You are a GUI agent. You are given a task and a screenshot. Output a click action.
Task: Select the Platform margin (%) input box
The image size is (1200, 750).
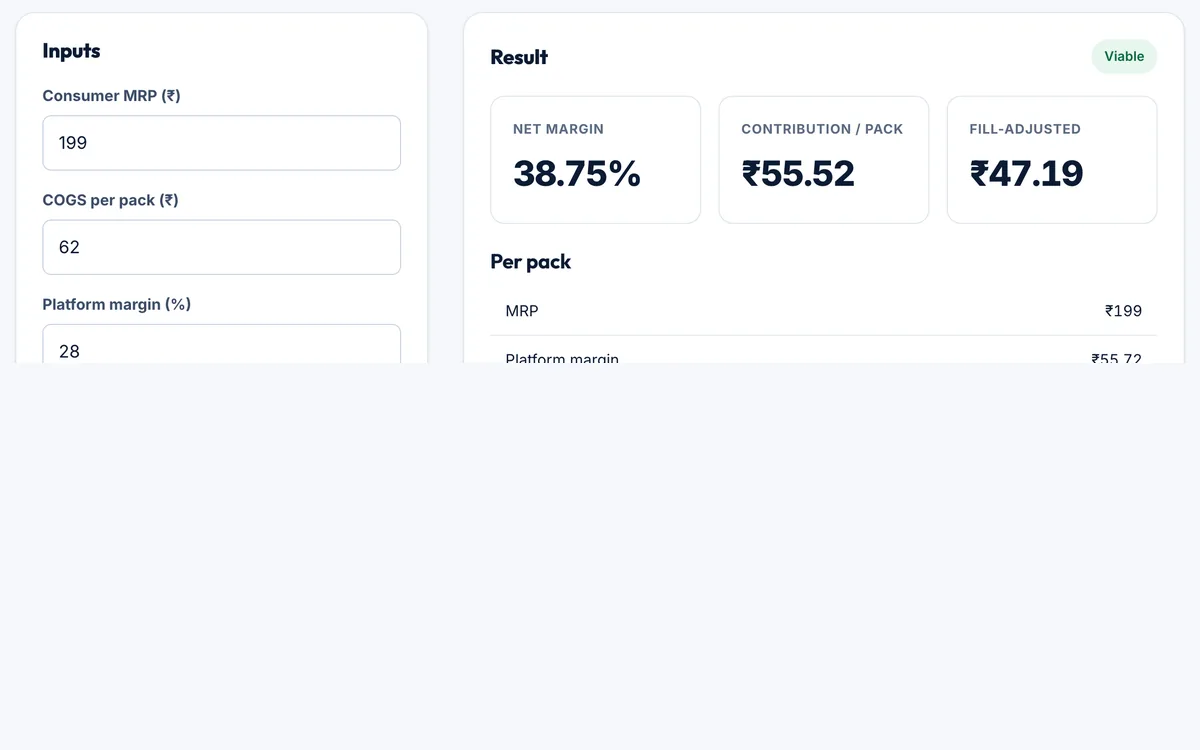(x=221, y=344)
